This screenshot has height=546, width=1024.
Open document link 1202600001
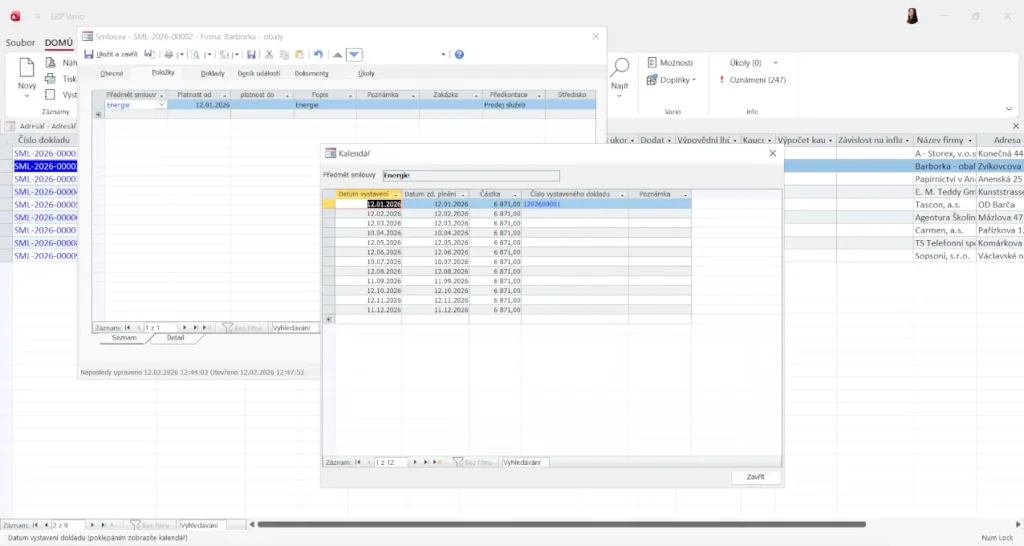[542, 204]
